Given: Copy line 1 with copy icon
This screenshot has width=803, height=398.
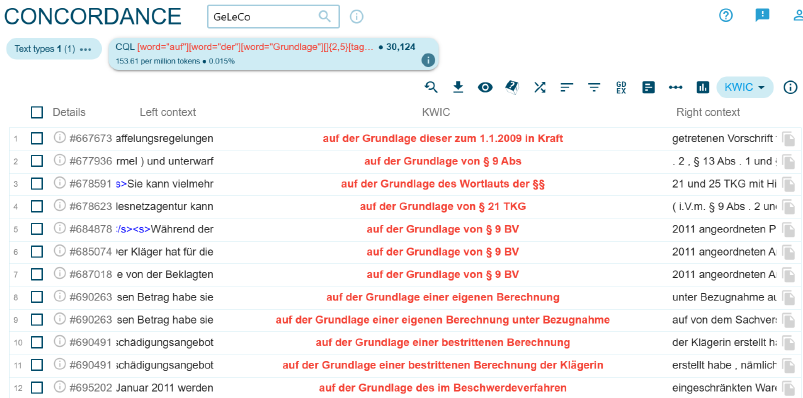Looking at the screenshot, I should click(x=789, y=139).
